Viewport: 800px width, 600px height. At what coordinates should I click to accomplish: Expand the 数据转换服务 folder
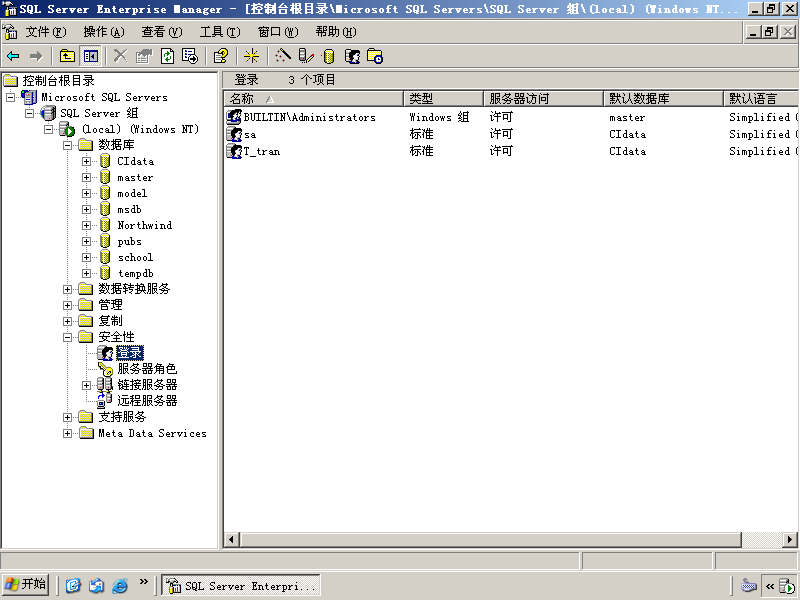tap(67, 289)
